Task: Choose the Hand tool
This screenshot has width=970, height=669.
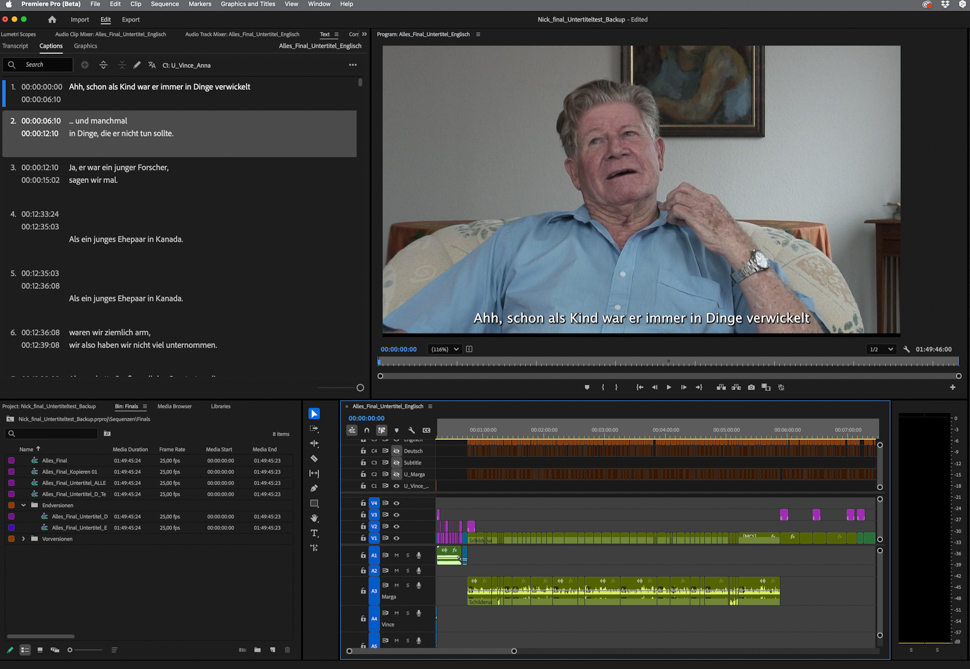Action: coord(314,518)
